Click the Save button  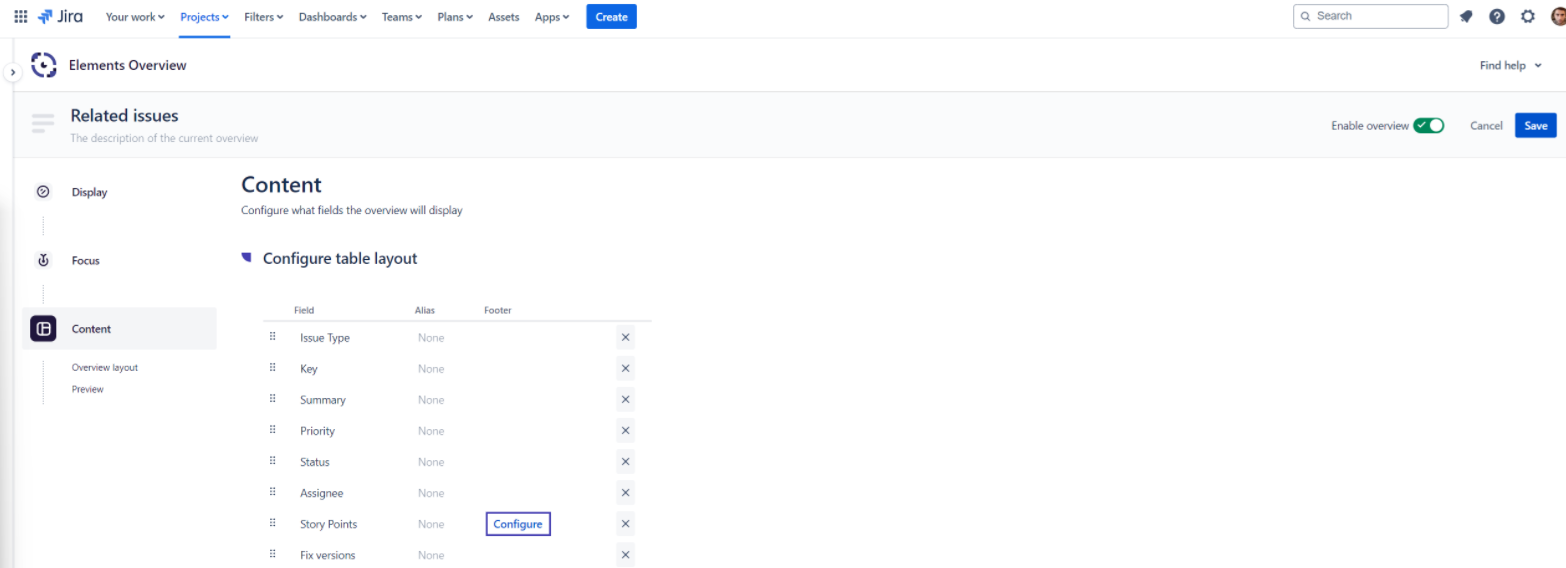coord(1535,126)
